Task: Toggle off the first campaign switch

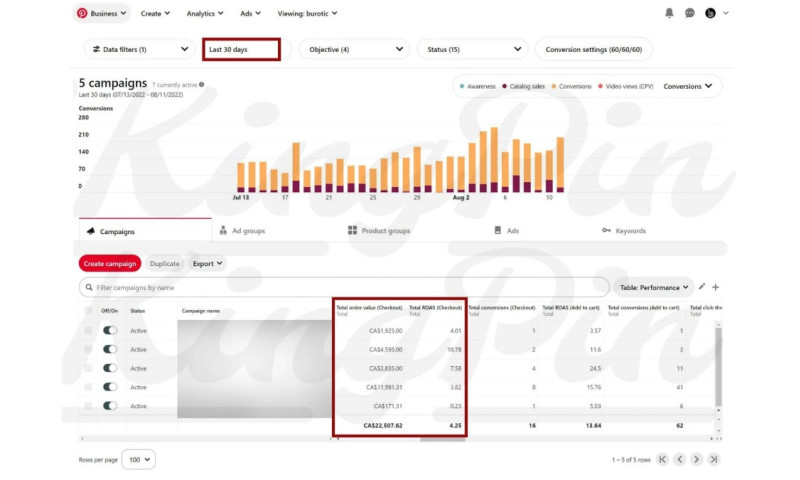Action: [x=110, y=330]
